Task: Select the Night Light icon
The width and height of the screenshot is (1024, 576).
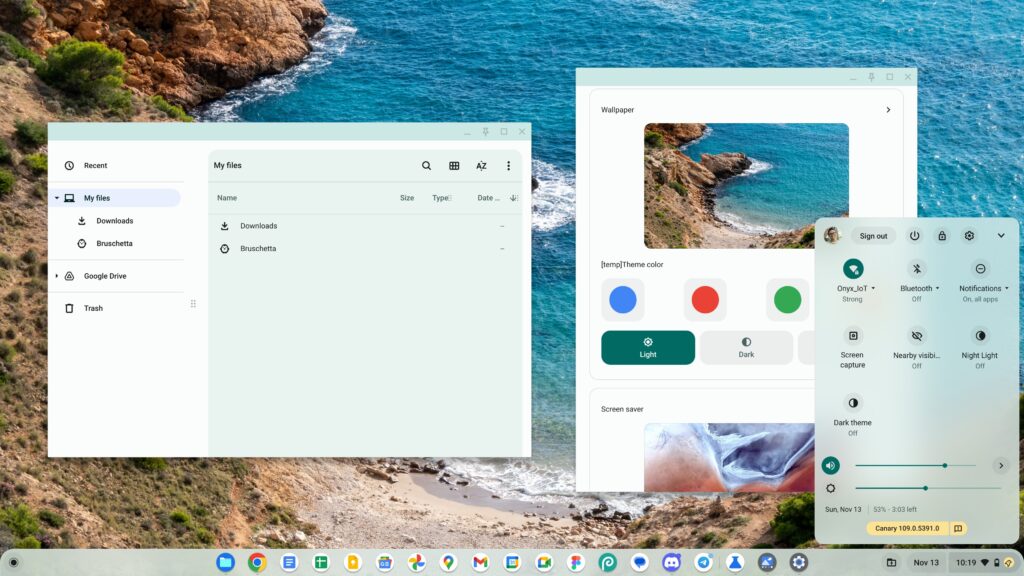Action: click(980, 337)
